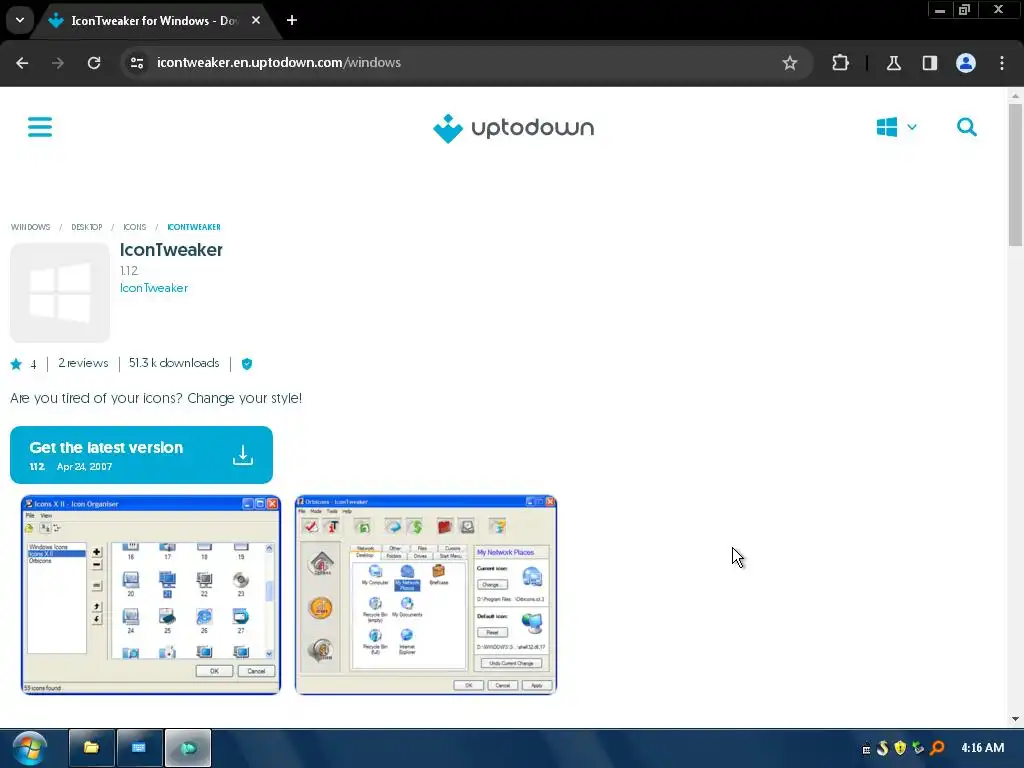The width and height of the screenshot is (1024, 768).
Task: Click the ICONTWEAKER breadcrumb
Action: (194, 227)
